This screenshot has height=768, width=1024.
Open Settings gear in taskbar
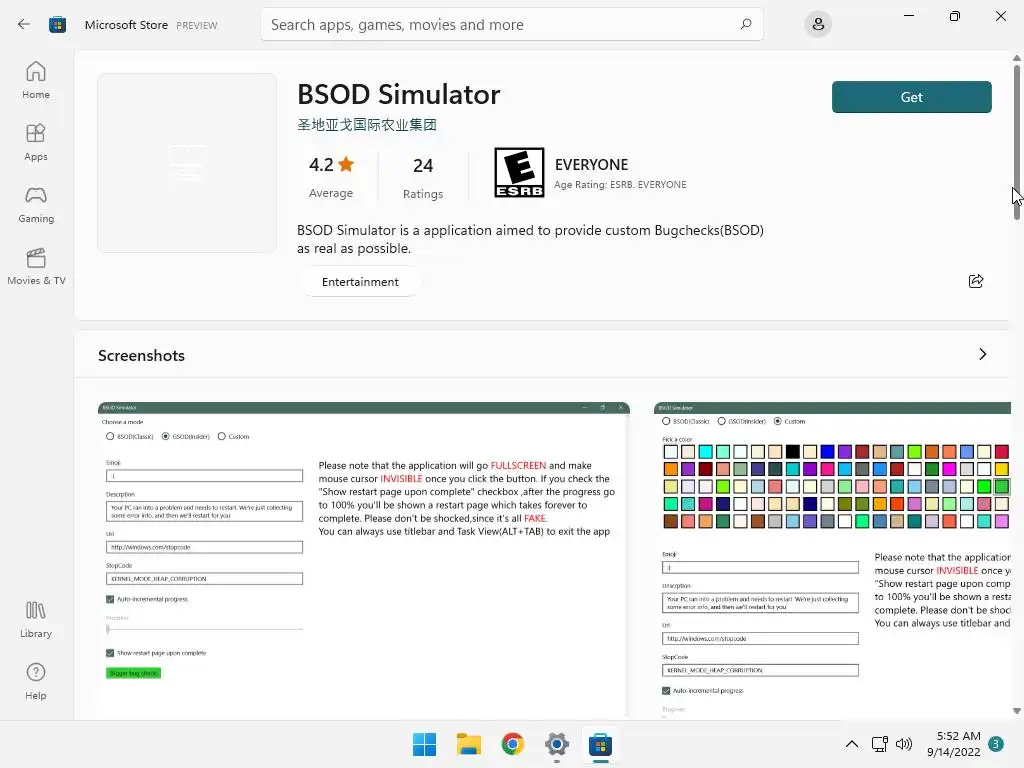pos(556,744)
